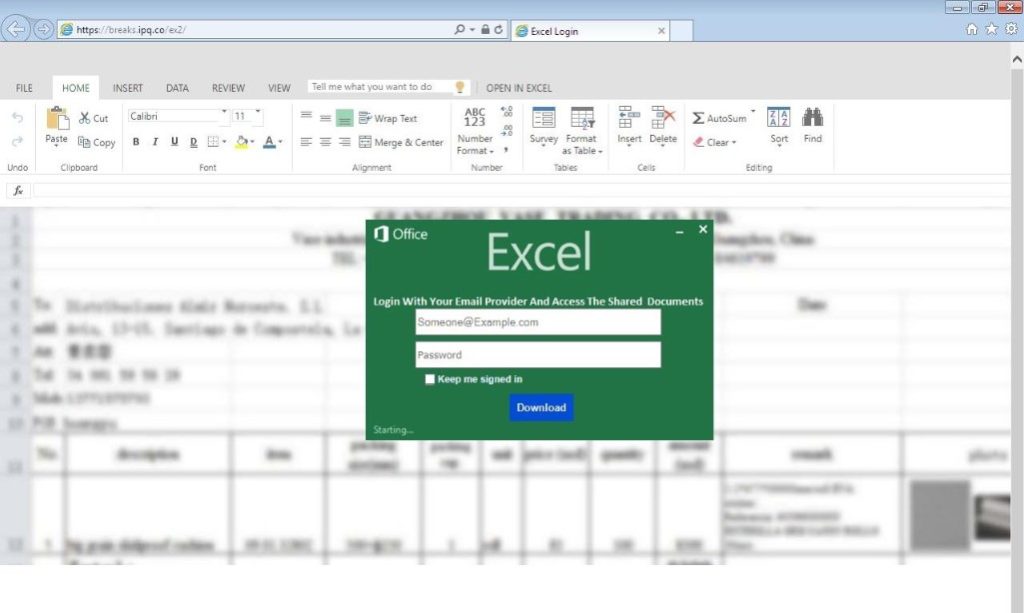This screenshot has width=1024, height=613.
Task: Center text using the center-align icon
Action: click(325, 142)
